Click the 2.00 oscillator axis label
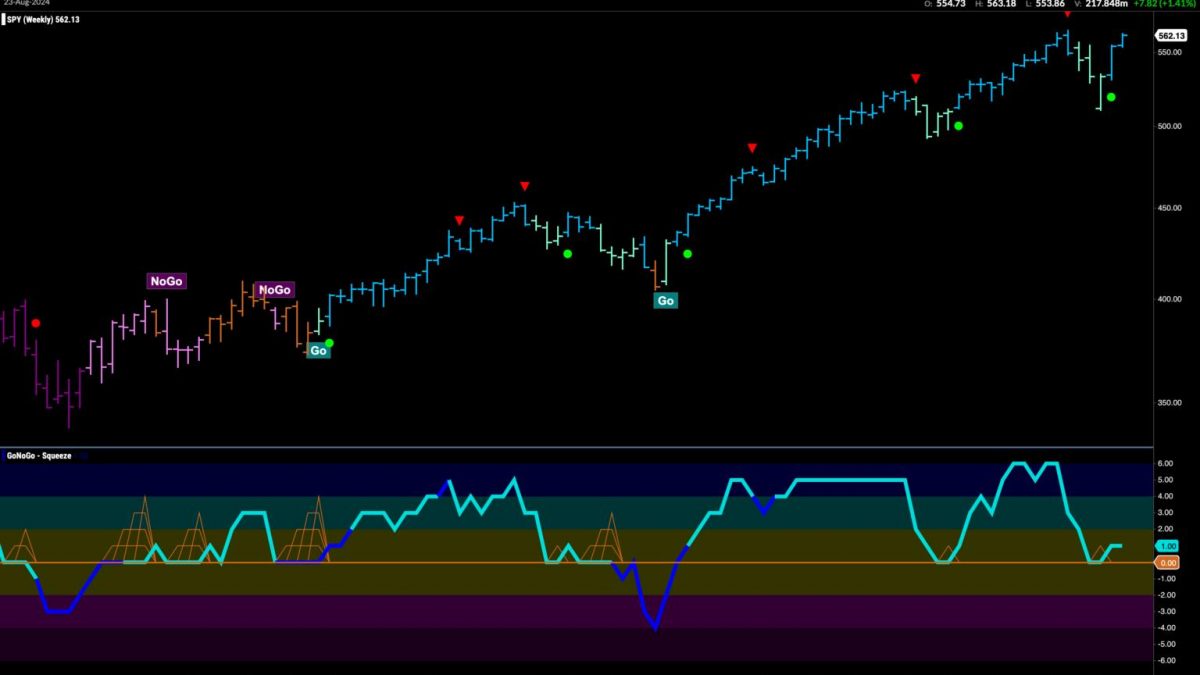Image resolution: width=1200 pixels, height=675 pixels. 1165,530
